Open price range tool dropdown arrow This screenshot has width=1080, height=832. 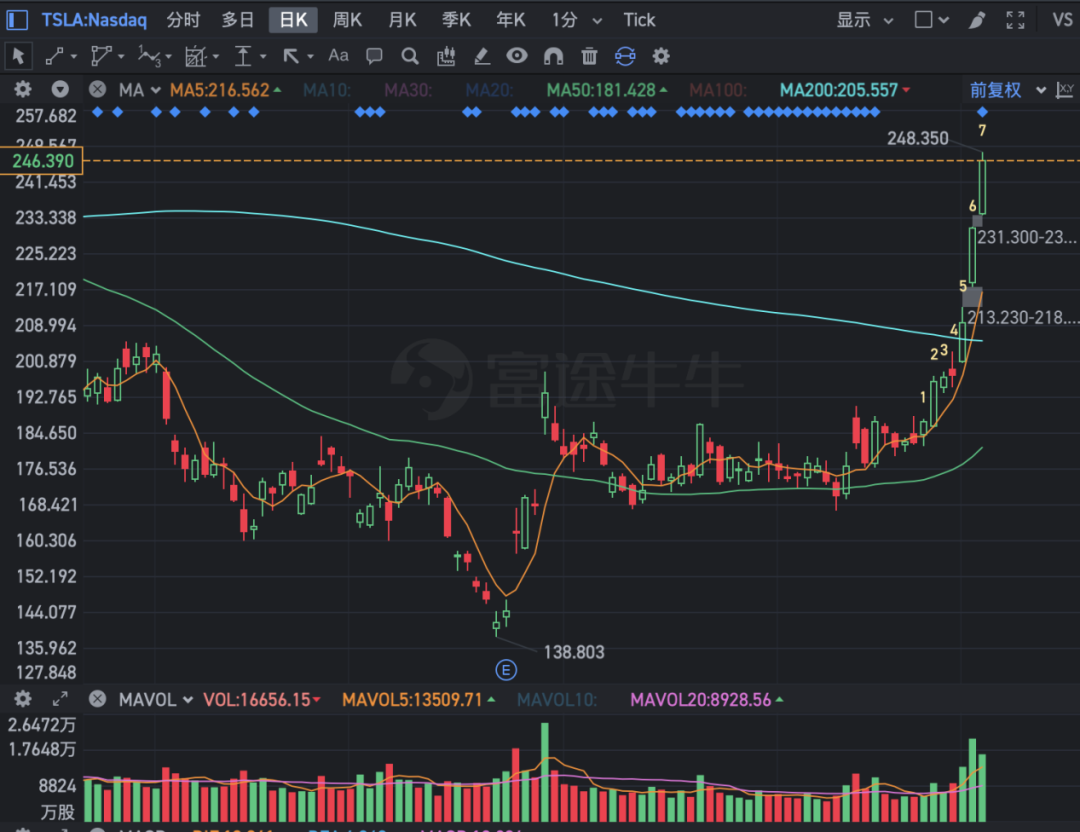pos(262,56)
